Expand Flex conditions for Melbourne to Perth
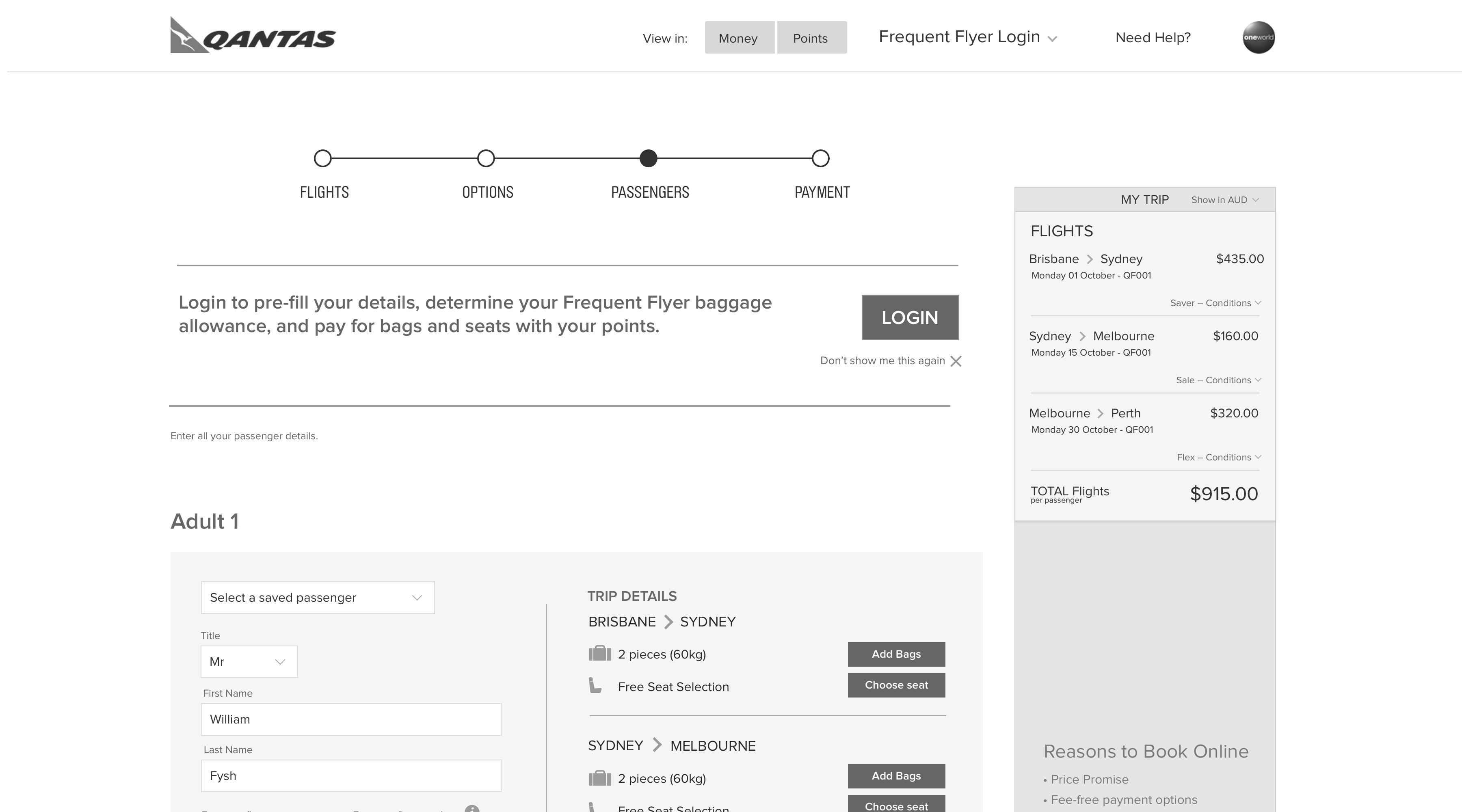Screen dimensions: 1462x812 (1218, 457)
